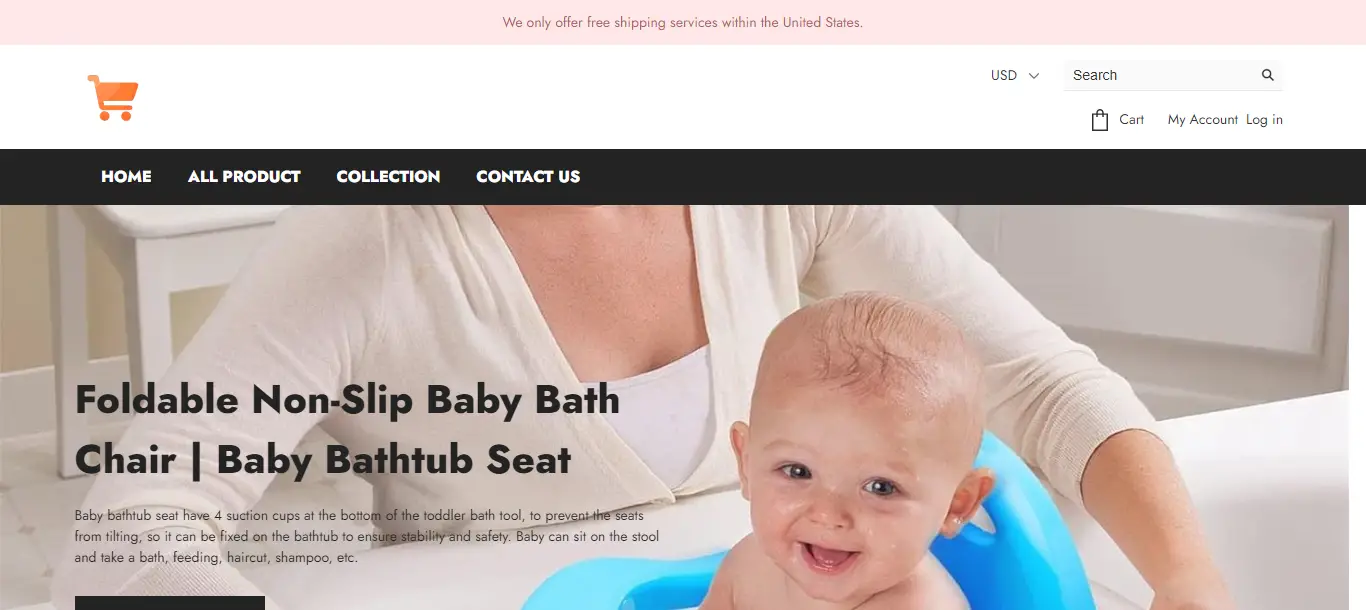Click the dark button below banner description

click(170, 603)
